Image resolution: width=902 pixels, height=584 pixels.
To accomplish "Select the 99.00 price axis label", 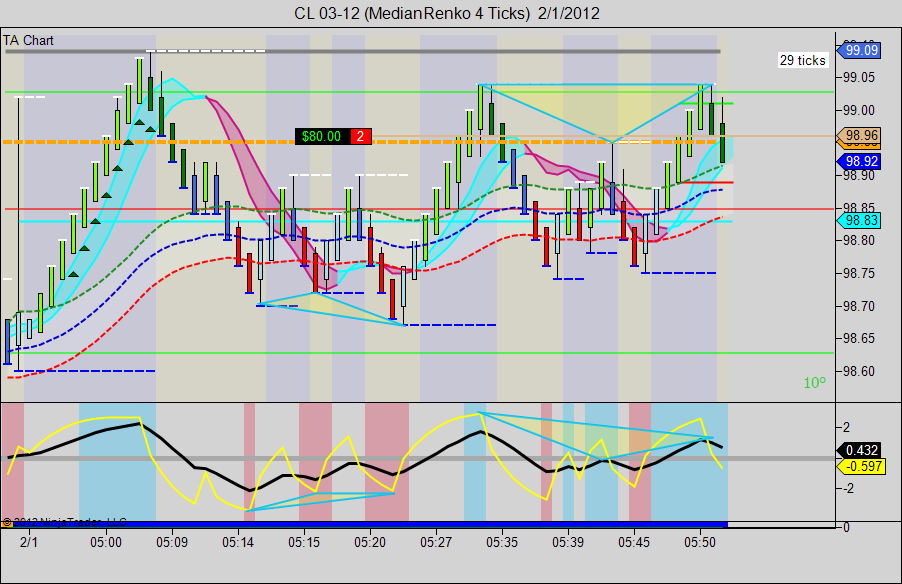I will pyautogui.click(x=858, y=110).
